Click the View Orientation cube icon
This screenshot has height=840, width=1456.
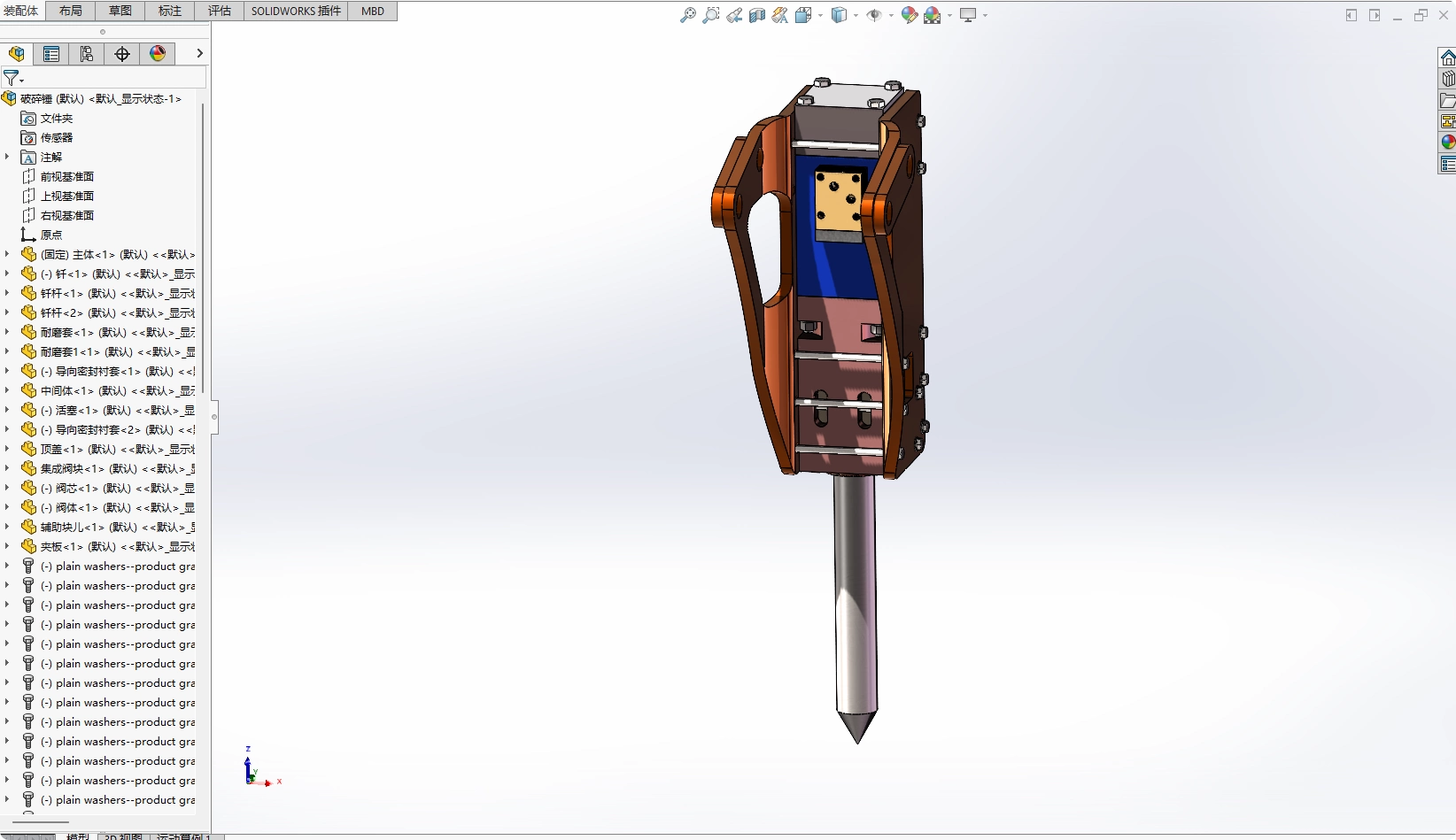[803, 15]
